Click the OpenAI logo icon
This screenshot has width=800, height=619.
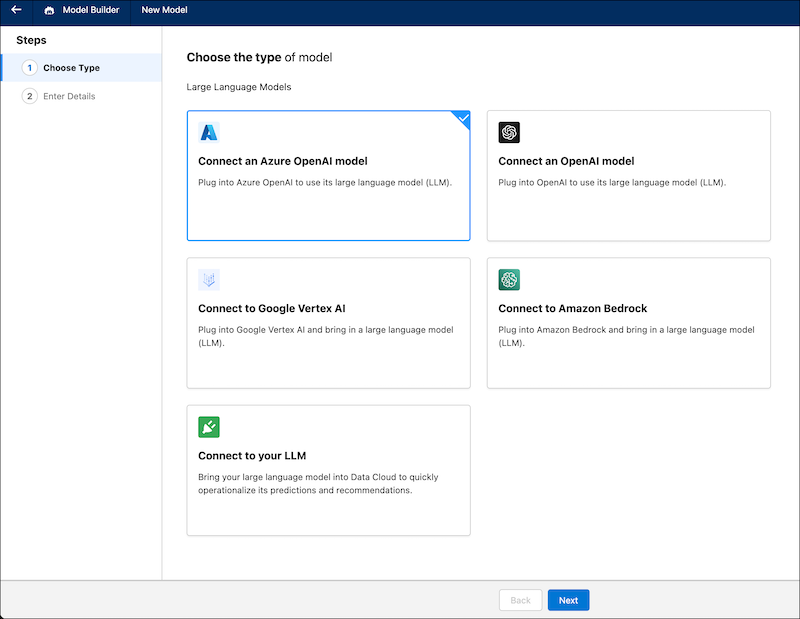tap(509, 132)
